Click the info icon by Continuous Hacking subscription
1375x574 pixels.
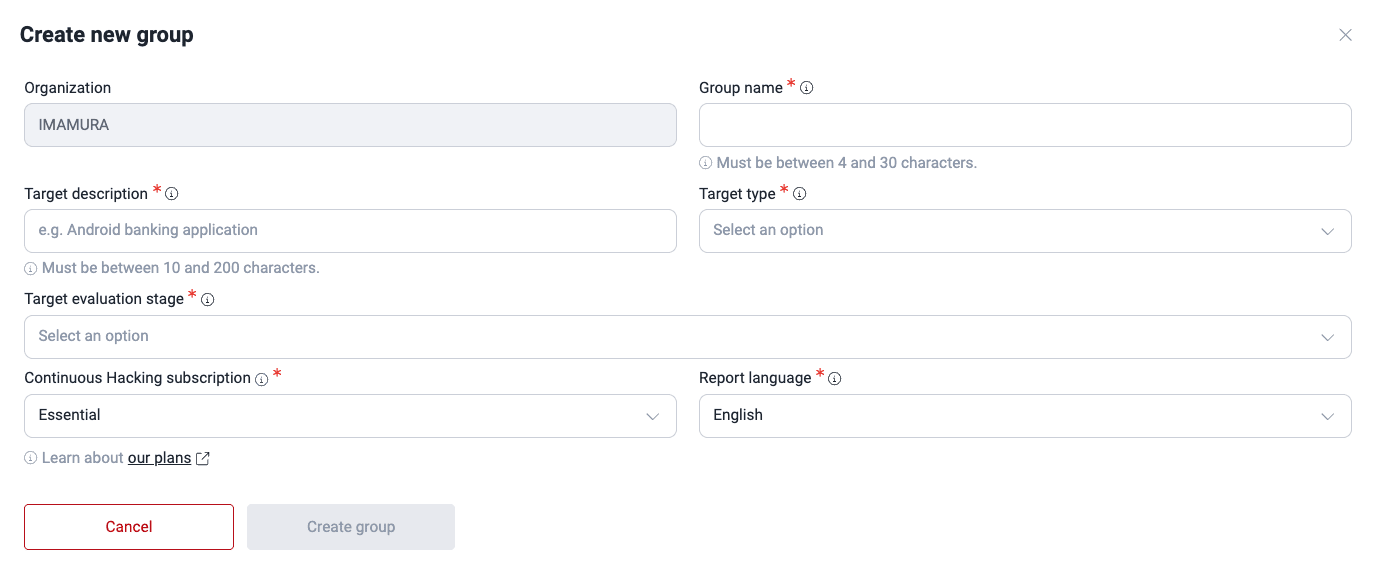(x=261, y=379)
